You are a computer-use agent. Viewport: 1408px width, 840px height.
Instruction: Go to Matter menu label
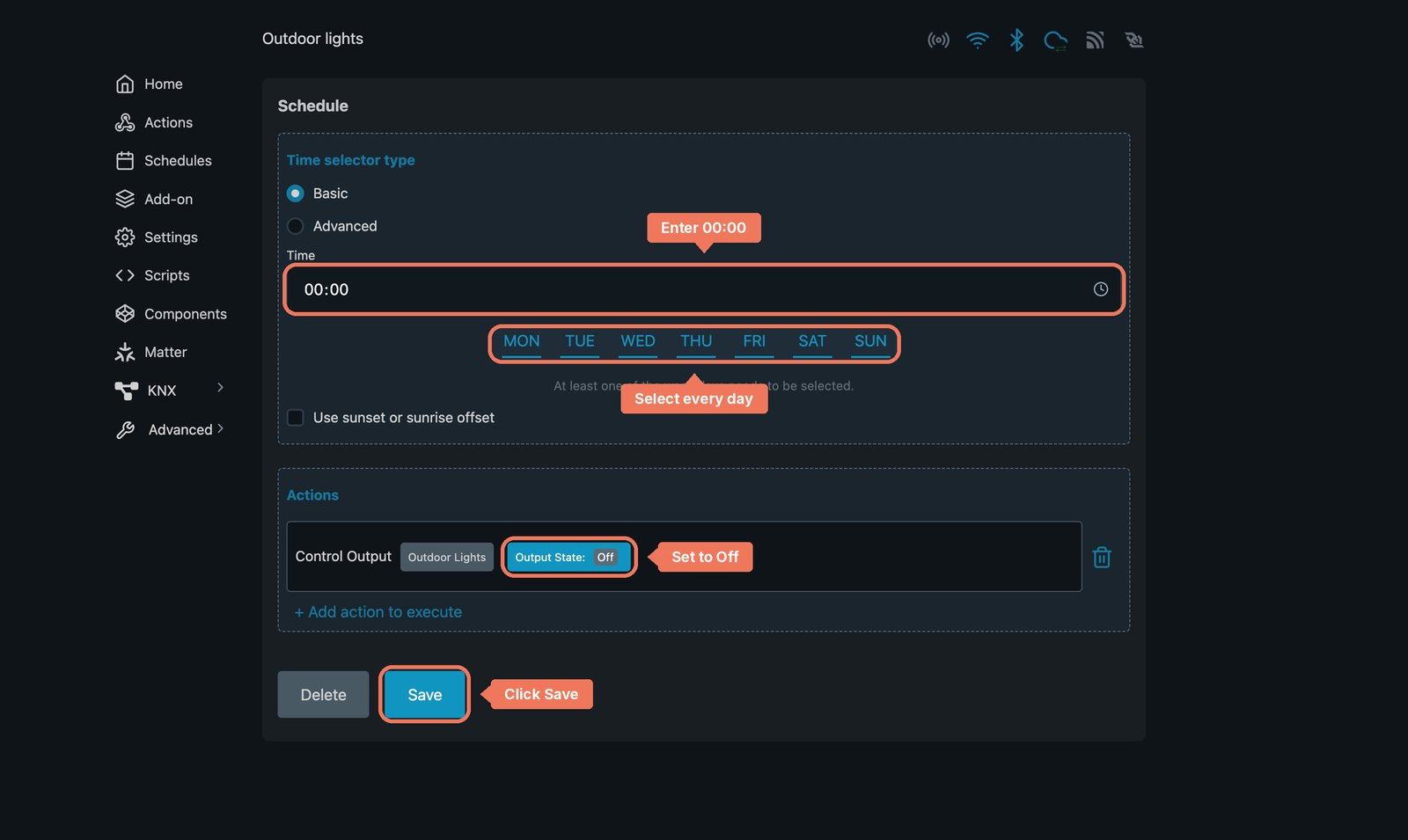(x=165, y=352)
